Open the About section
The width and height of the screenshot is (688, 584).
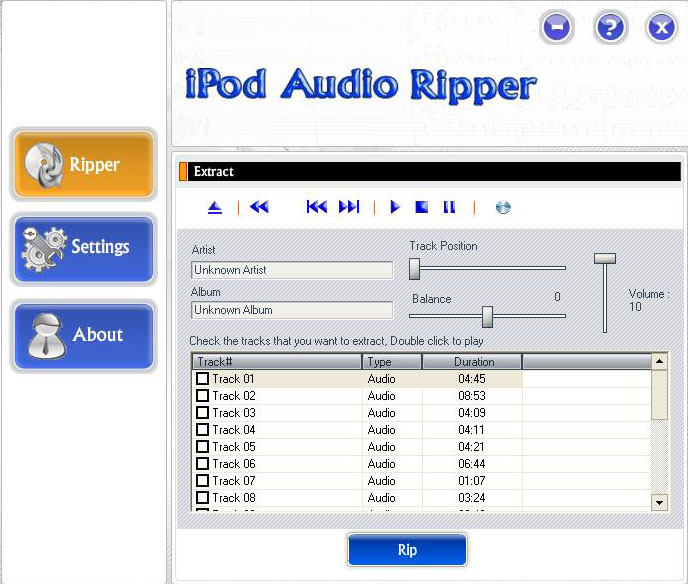point(84,336)
